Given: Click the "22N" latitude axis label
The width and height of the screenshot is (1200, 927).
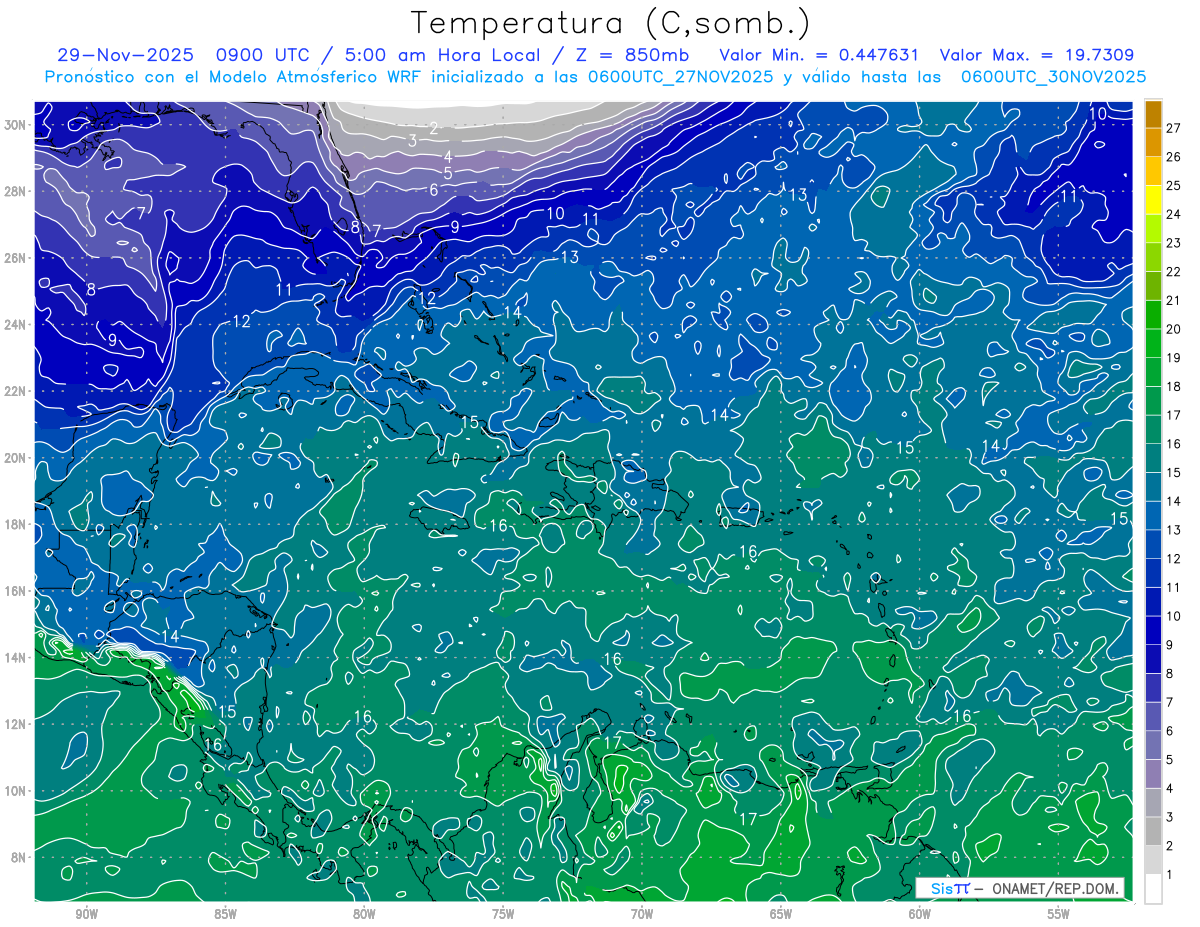Looking at the screenshot, I should (x=17, y=391).
